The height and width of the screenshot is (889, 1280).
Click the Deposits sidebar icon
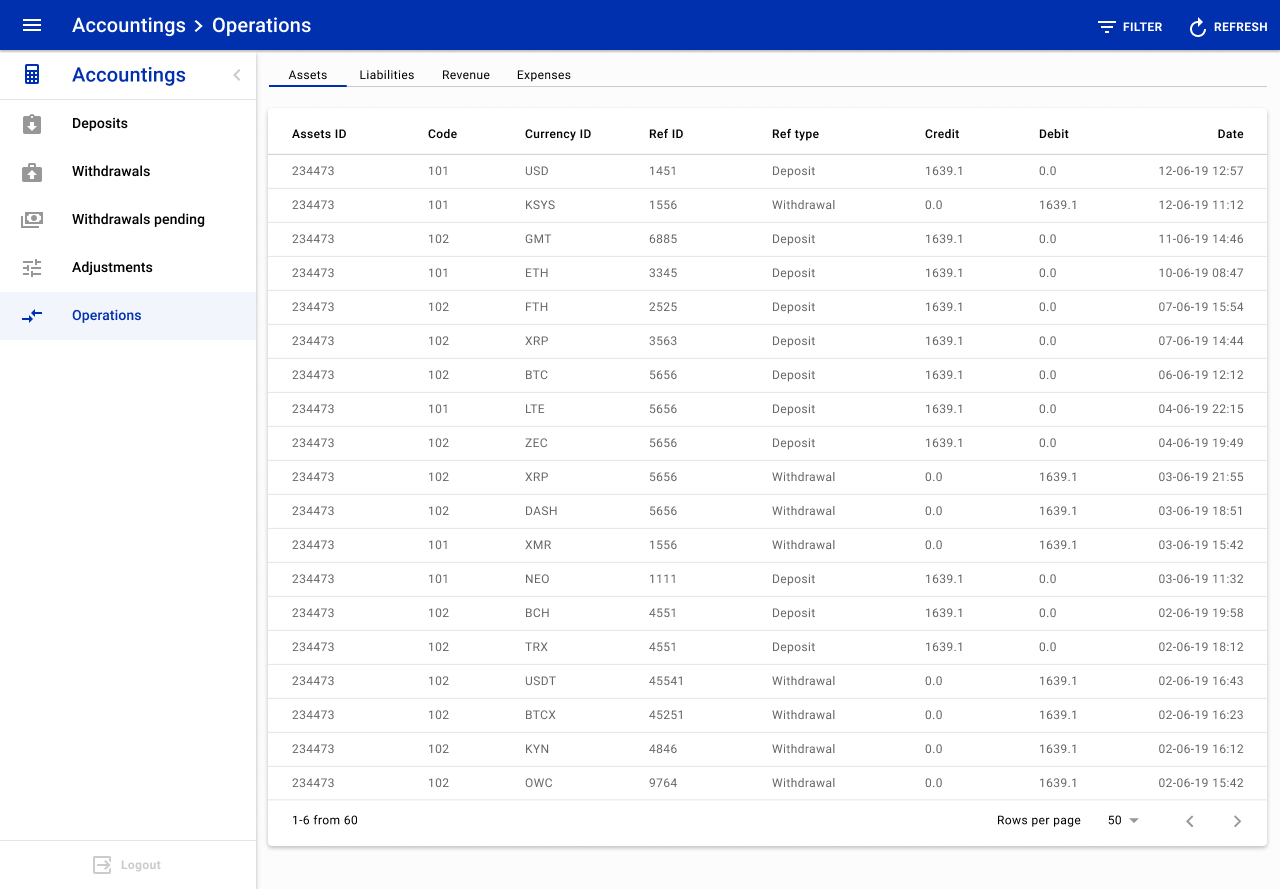[x=32, y=124]
